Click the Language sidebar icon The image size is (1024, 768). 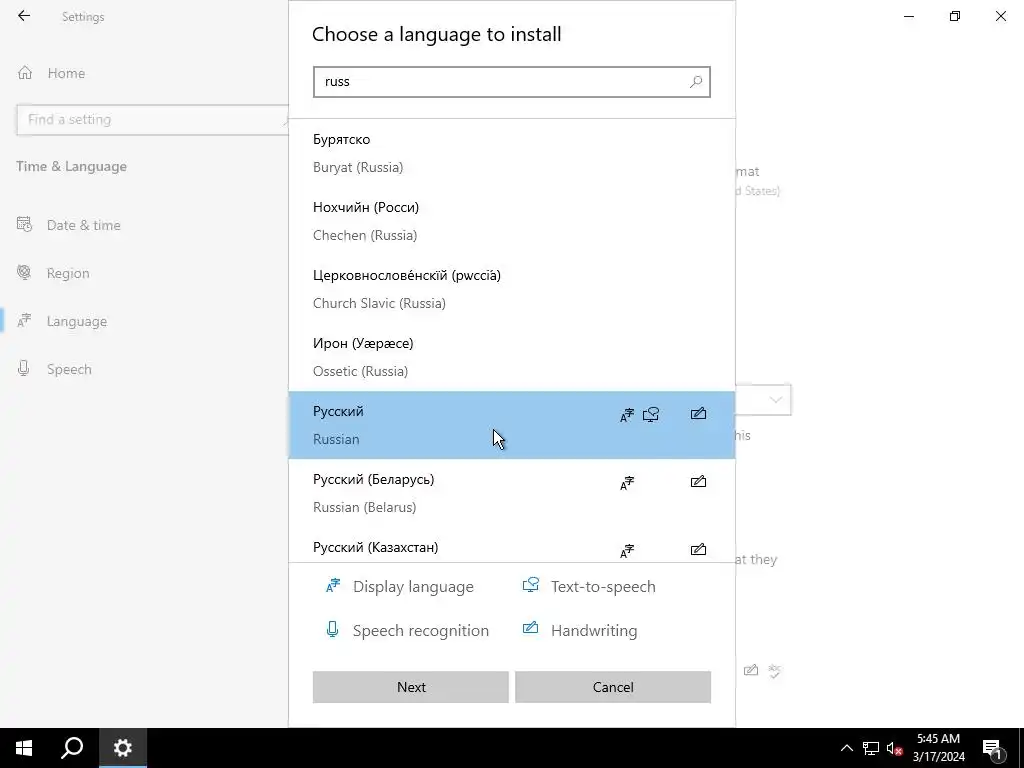point(24,321)
